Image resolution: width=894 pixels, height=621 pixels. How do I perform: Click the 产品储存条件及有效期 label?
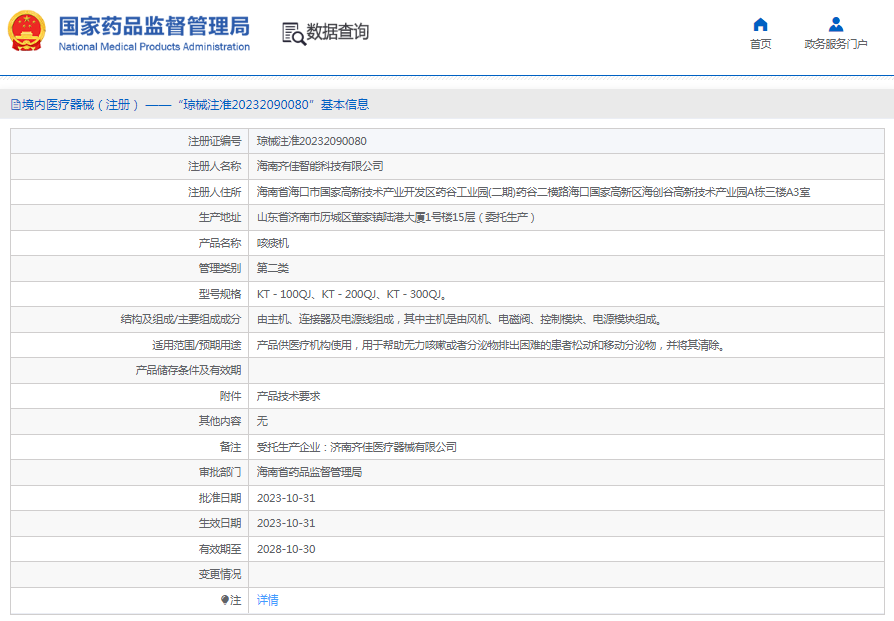click(188, 371)
